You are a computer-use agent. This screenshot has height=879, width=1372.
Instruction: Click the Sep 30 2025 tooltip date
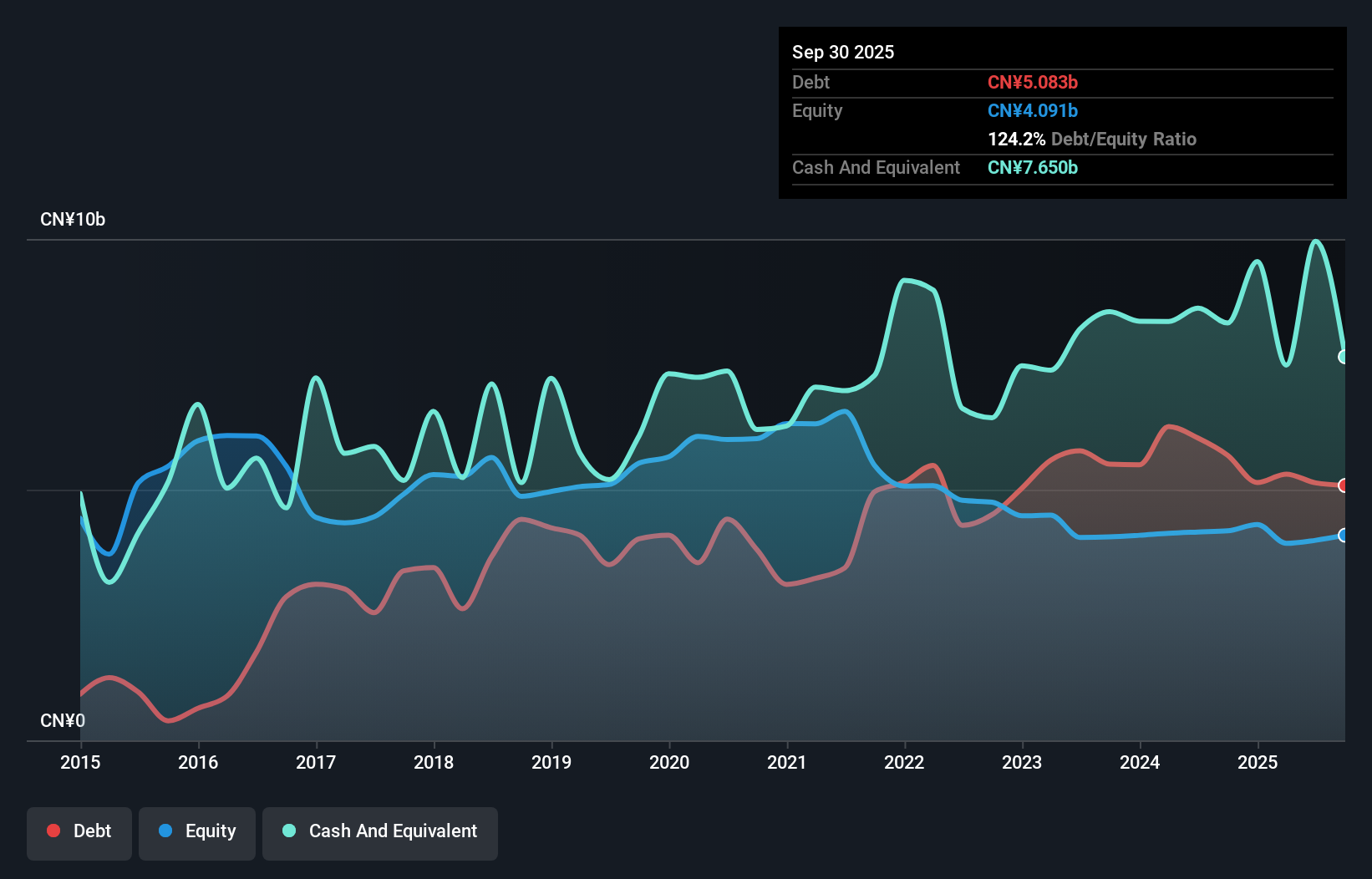tap(843, 52)
